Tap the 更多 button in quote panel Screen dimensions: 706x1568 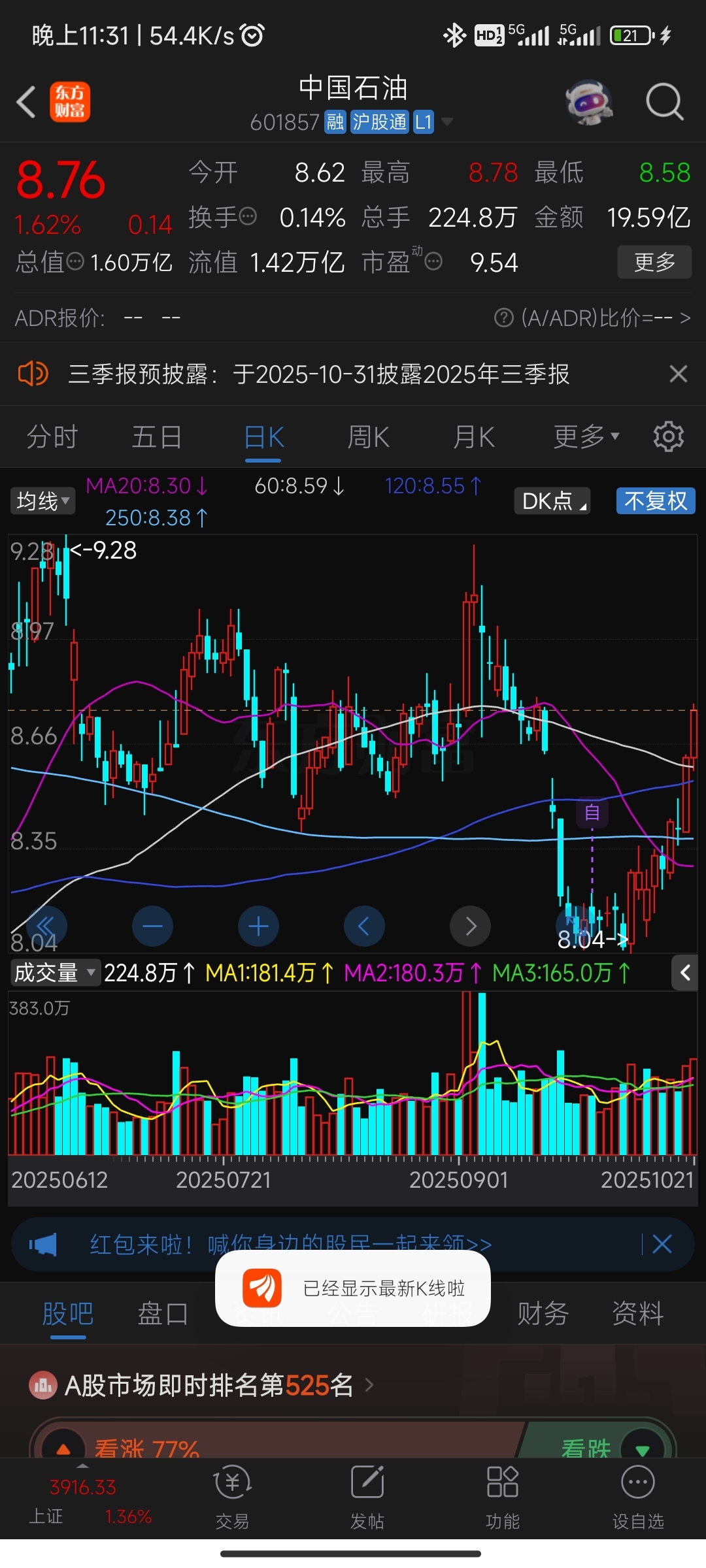coord(654,262)
